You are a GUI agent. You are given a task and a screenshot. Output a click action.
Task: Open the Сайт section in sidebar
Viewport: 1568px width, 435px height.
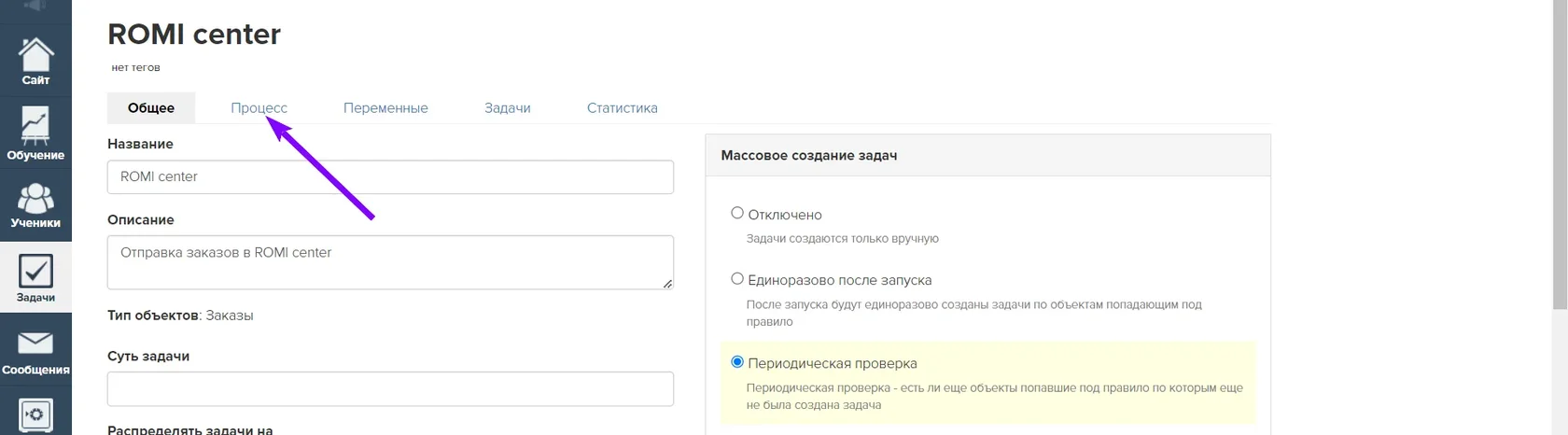click(x=35, y=62)
